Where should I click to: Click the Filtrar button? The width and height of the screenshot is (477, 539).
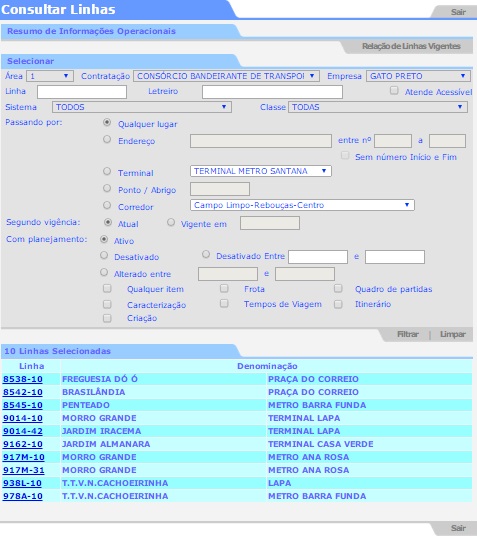408,334
